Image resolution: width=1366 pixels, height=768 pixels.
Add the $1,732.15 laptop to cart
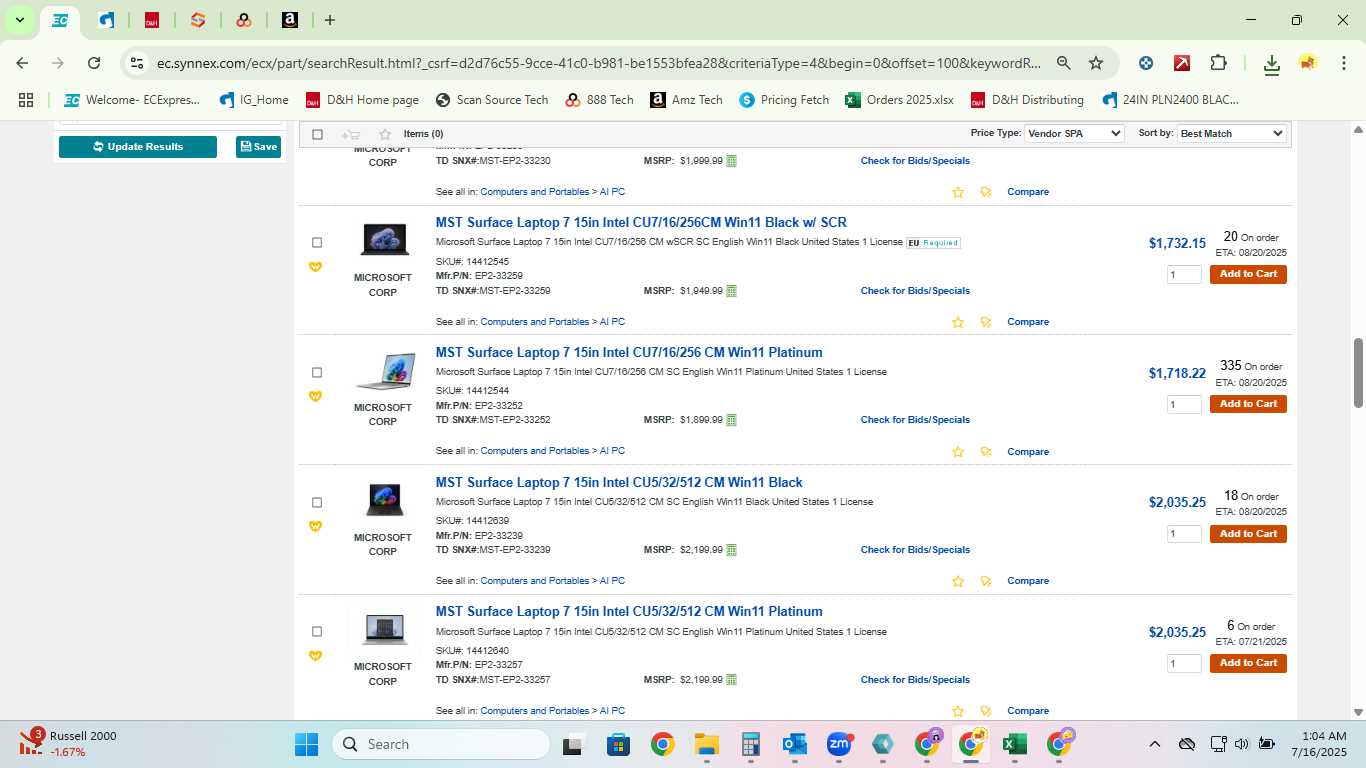point(1248,274)
